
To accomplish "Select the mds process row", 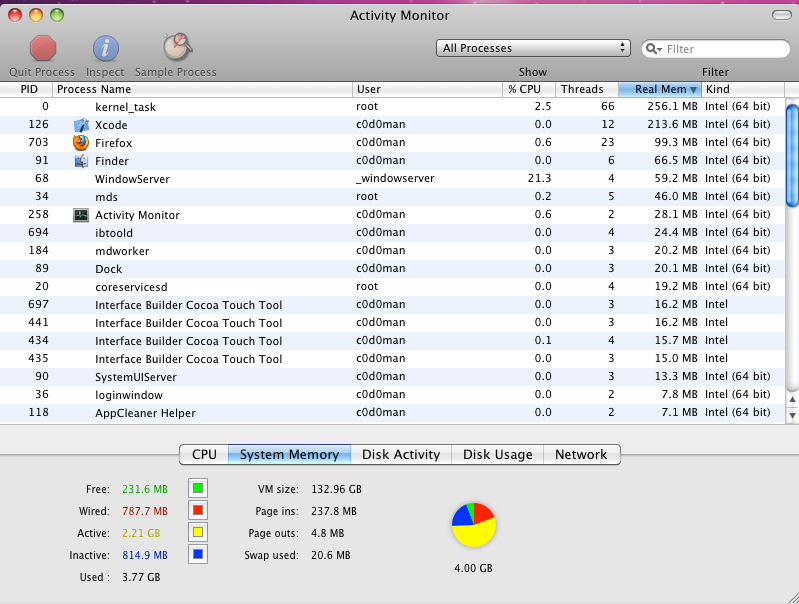I will (392, 197).
